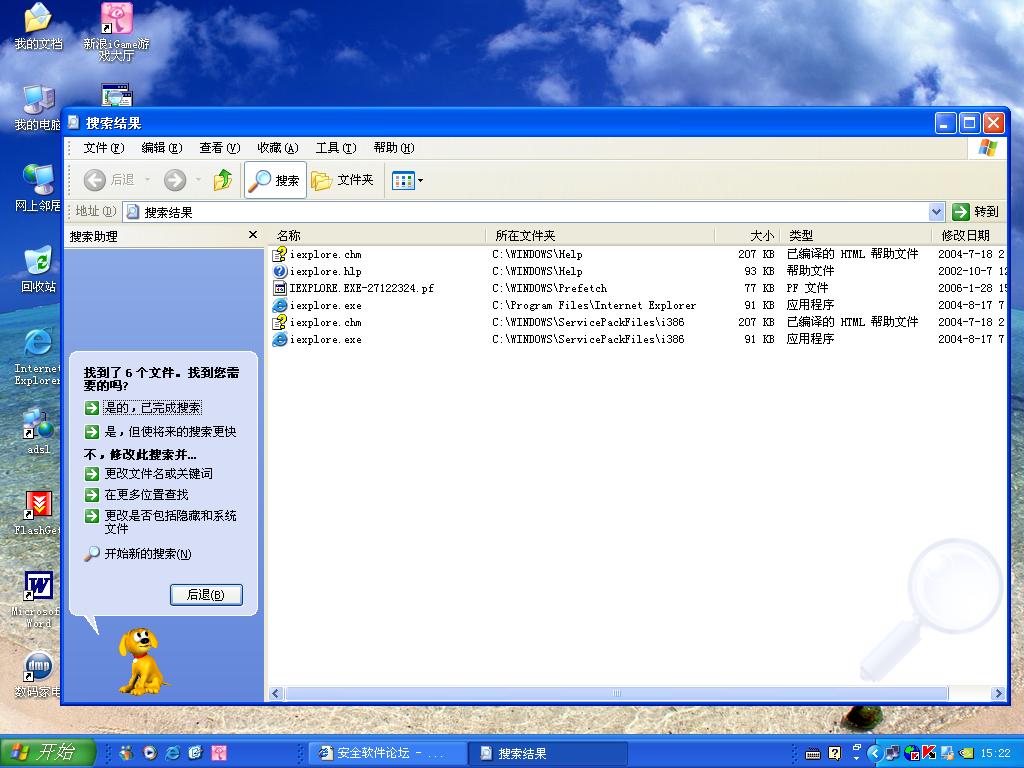Select iexplore.exe icon in ServicePackFiles row
1024x768 pixels.
280,339
